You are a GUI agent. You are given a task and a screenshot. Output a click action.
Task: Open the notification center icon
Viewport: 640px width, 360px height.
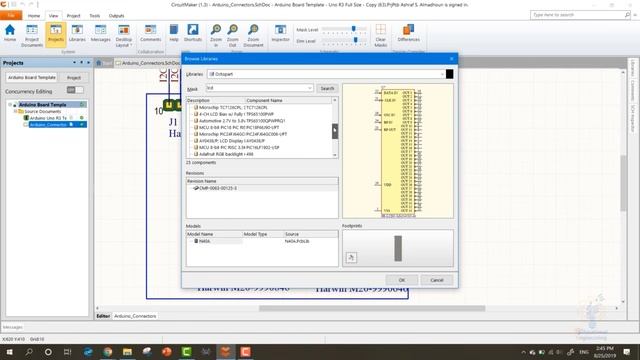coord(627,352)
